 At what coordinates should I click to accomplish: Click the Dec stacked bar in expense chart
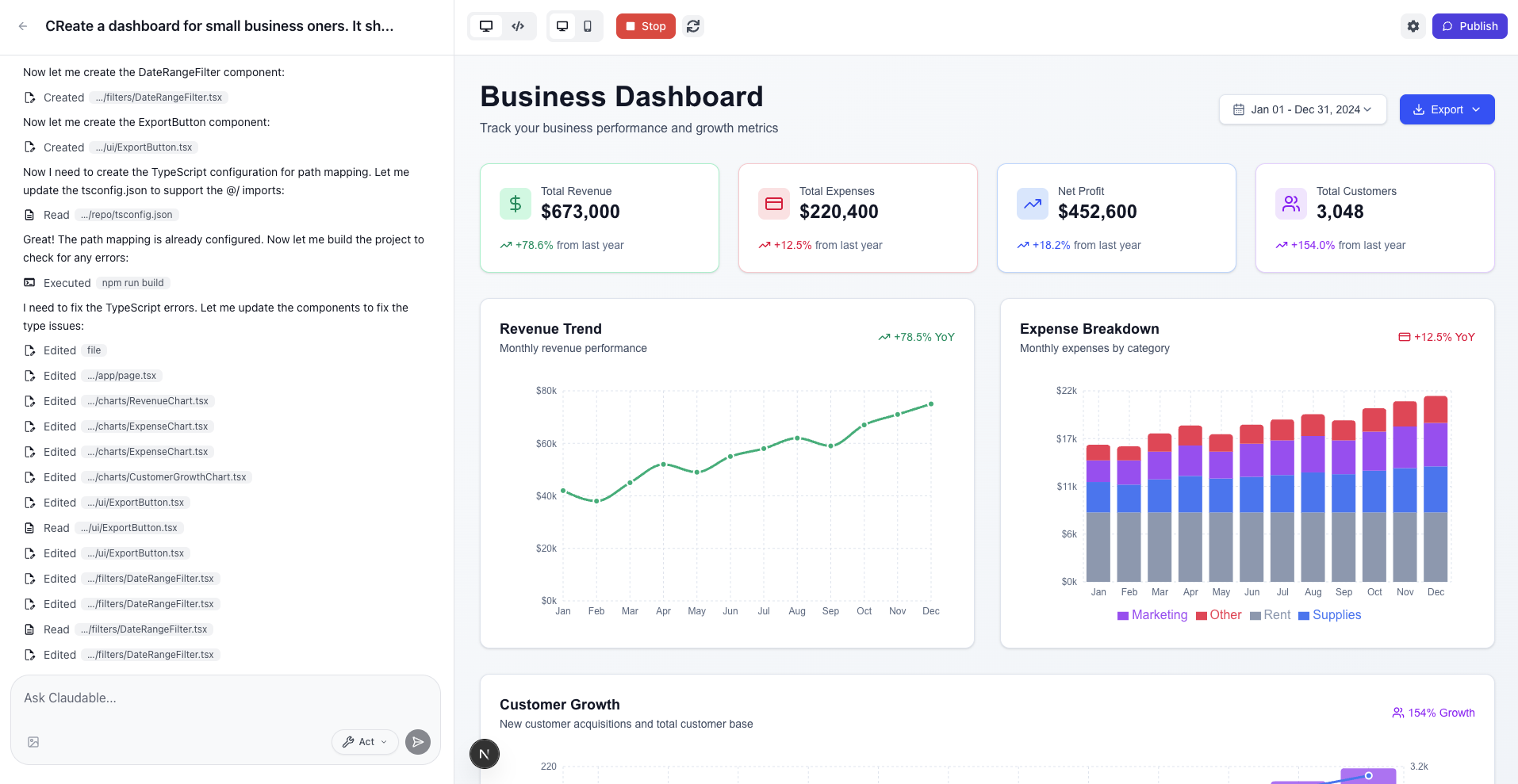1436,488
